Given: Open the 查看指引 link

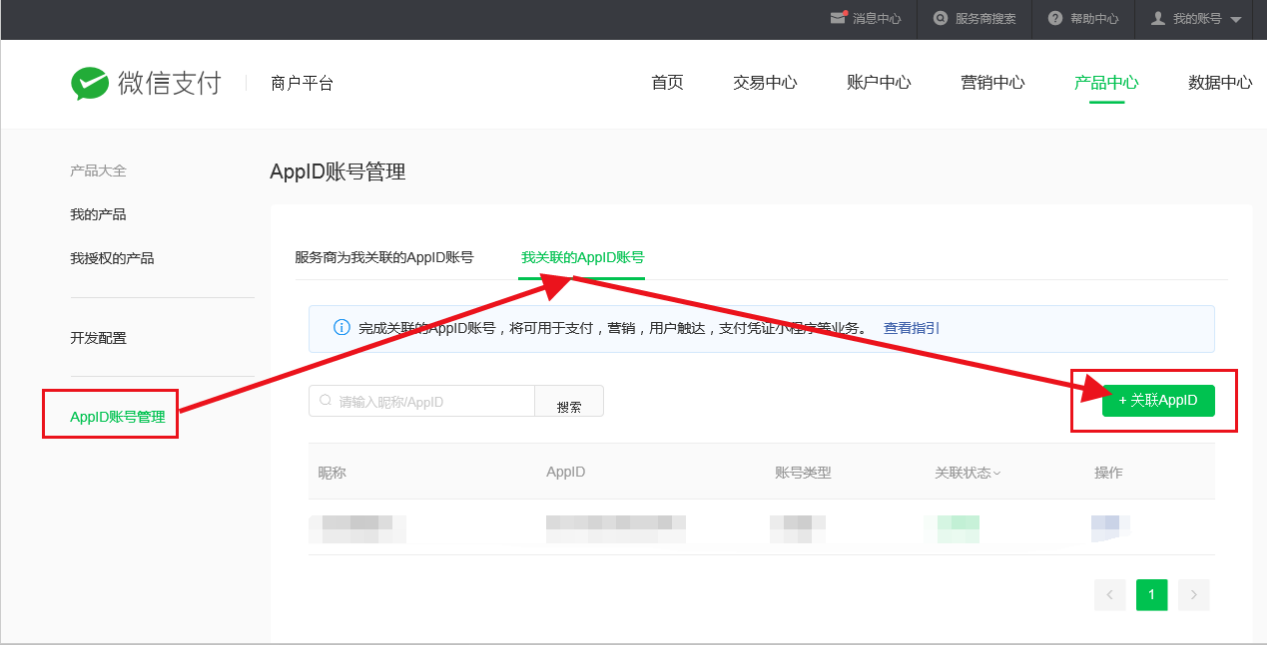Looking at the screenshot, I should pos(911,328).
